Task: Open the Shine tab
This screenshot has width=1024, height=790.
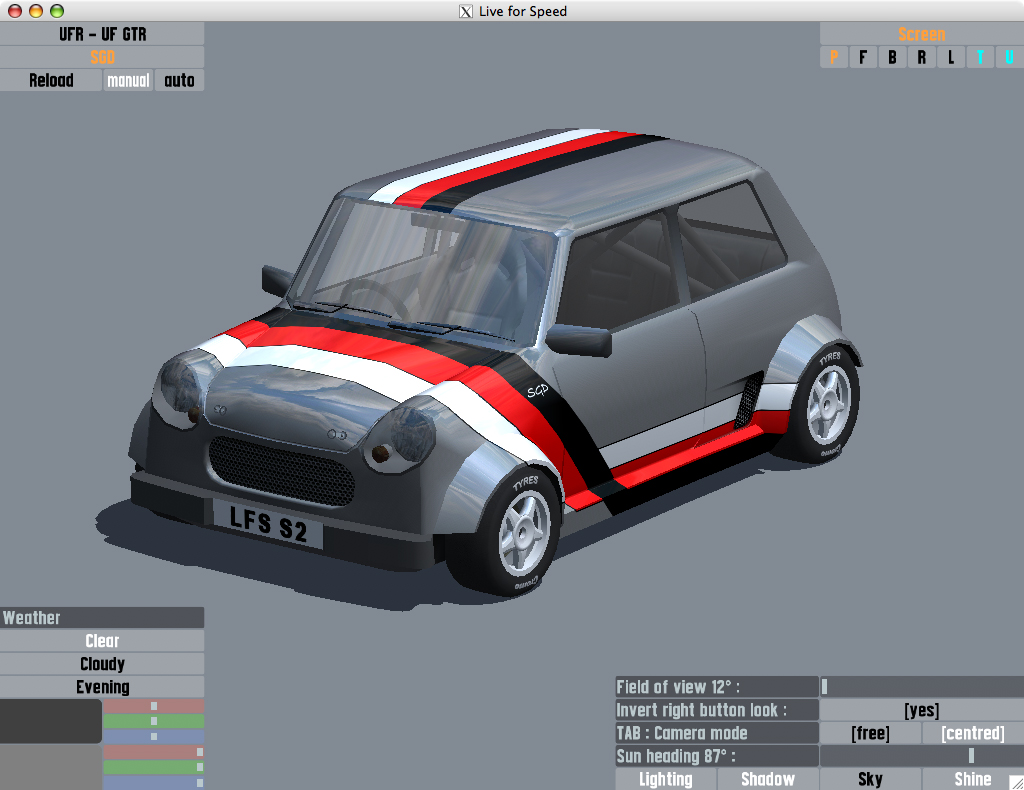Action: (973, 779)
